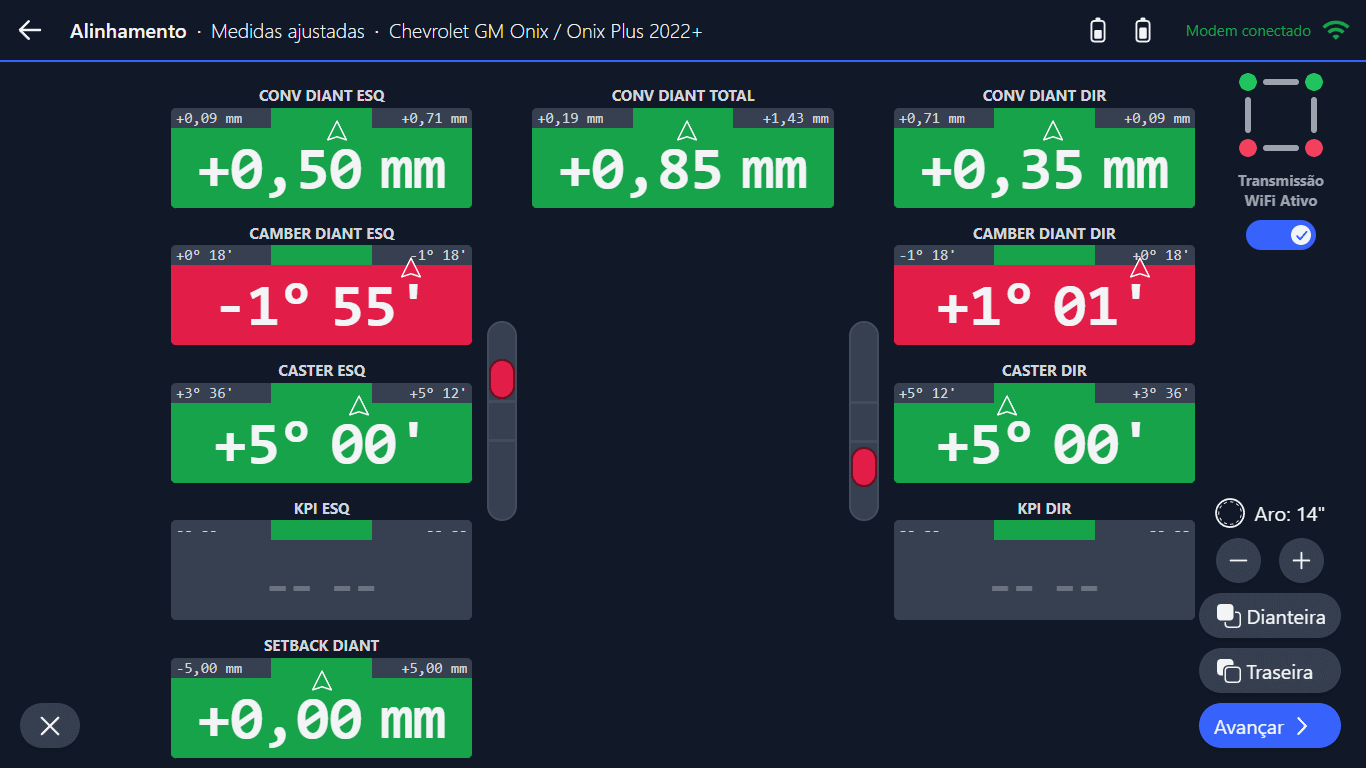Click the back arrow icon

coord(30,31)
